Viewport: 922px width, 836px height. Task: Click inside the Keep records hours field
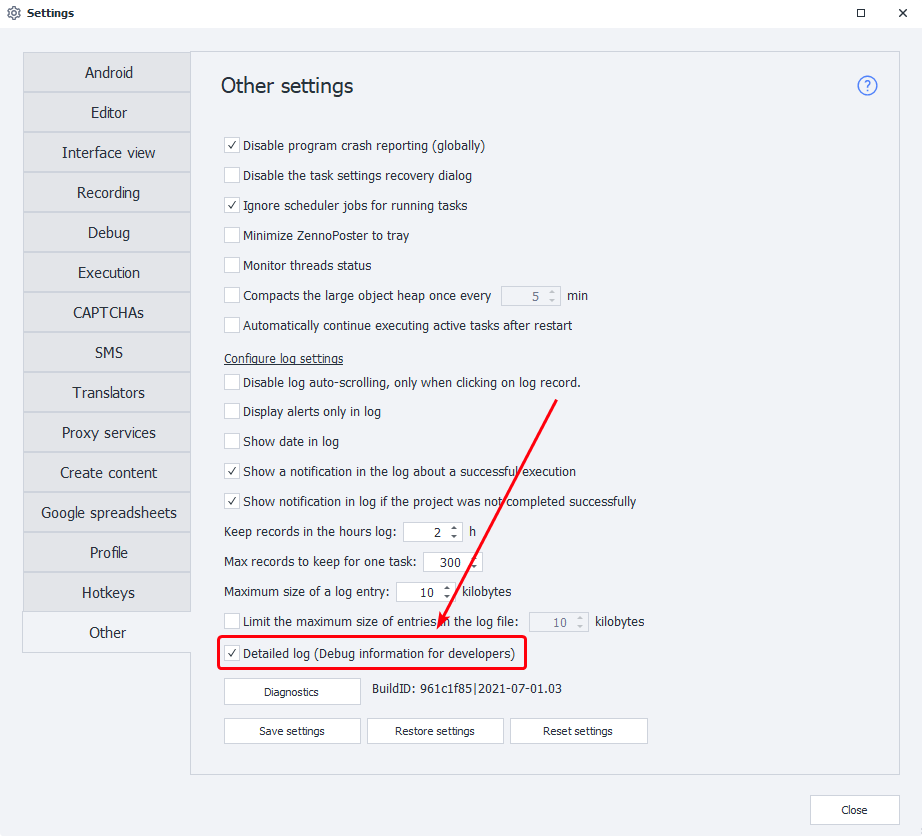tap(426, 532)
